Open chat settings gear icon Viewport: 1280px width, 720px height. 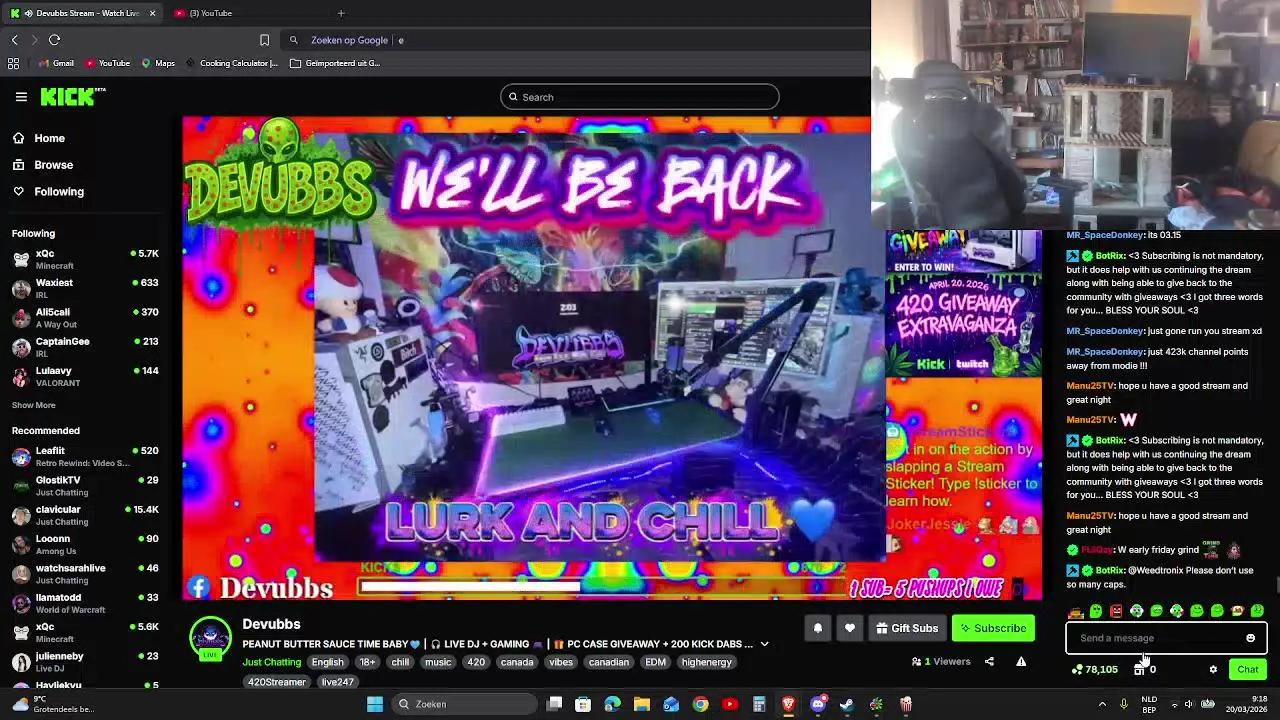(x=1213, y=669)
